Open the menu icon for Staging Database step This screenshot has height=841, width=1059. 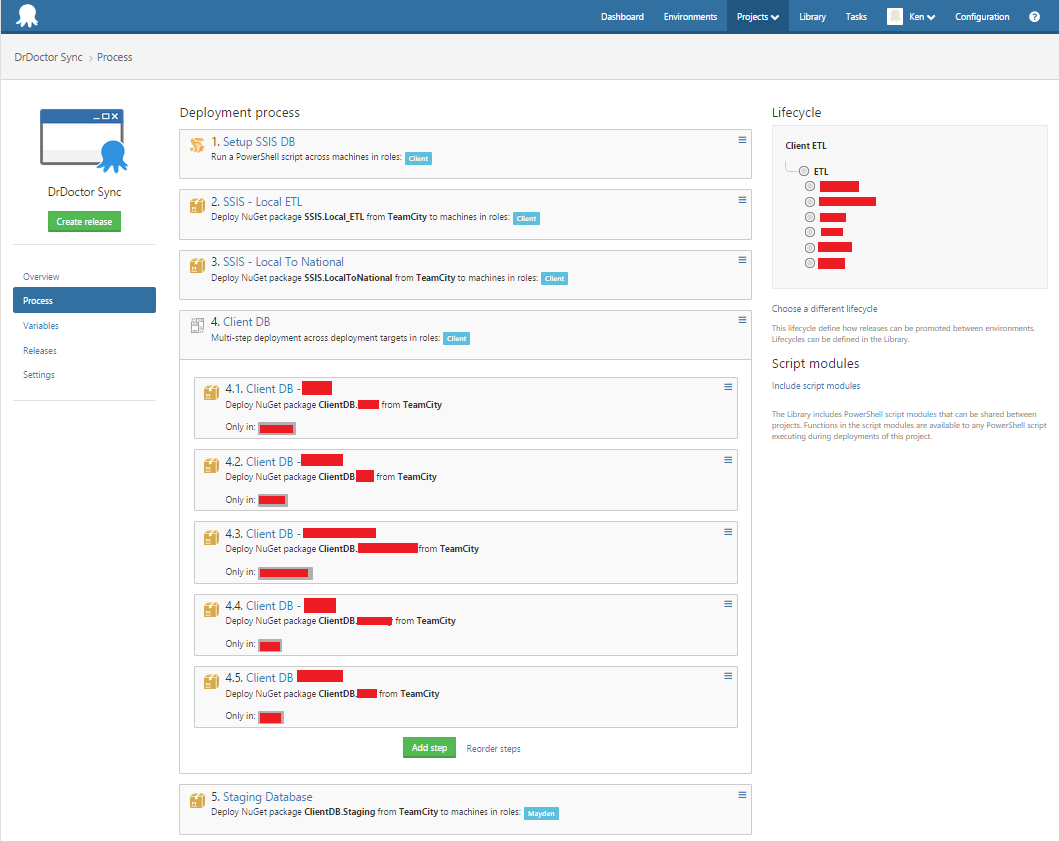click(x=742, y=795)
